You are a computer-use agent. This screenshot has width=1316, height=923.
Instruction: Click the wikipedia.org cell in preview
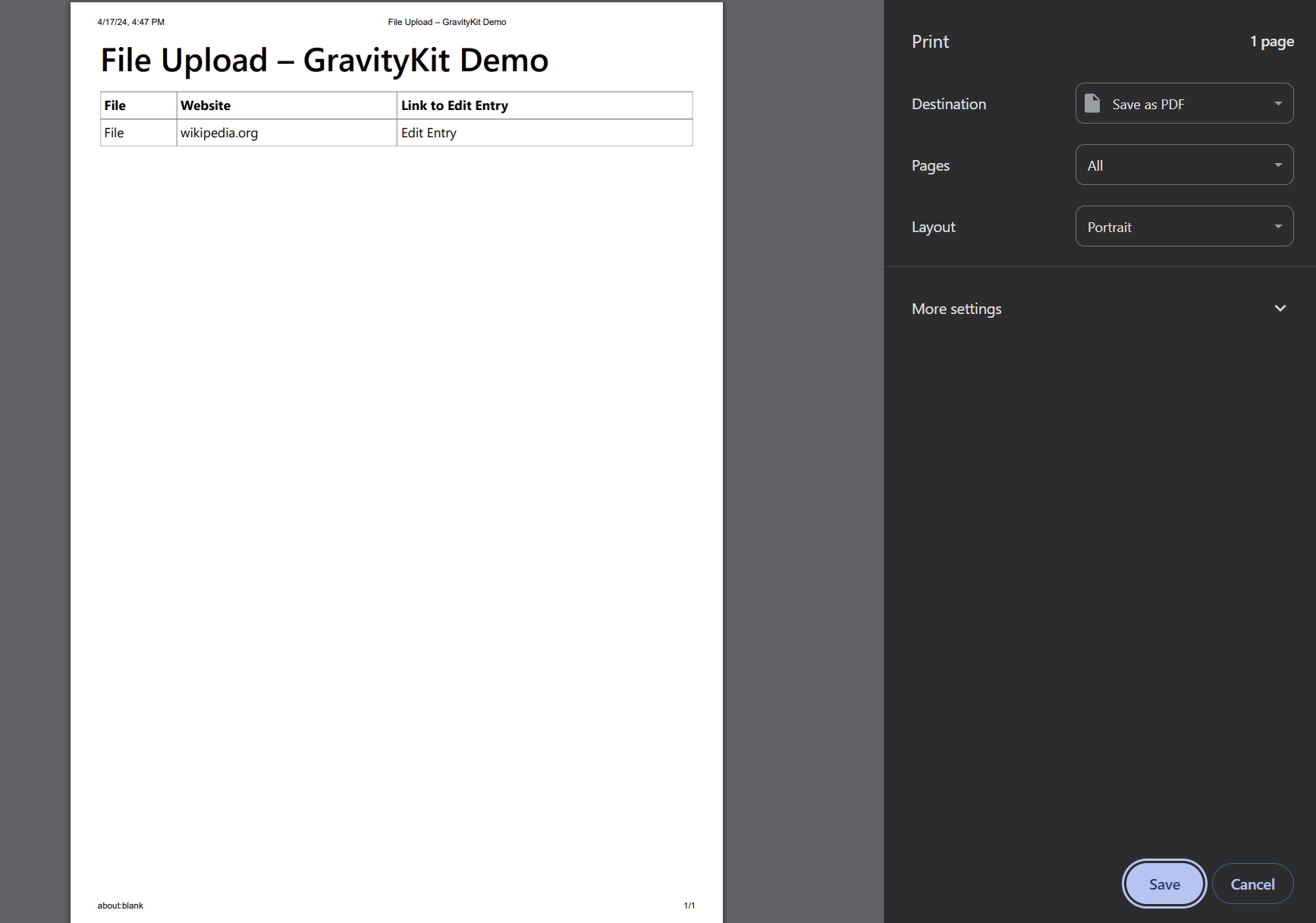(219, 133)
